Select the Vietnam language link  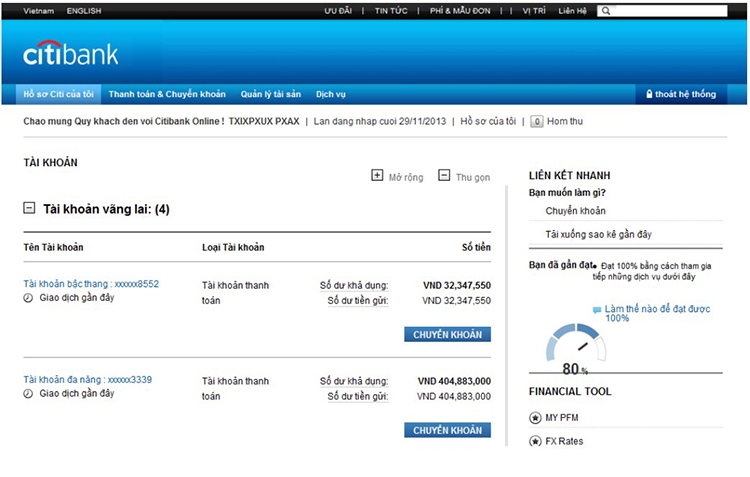38,11
